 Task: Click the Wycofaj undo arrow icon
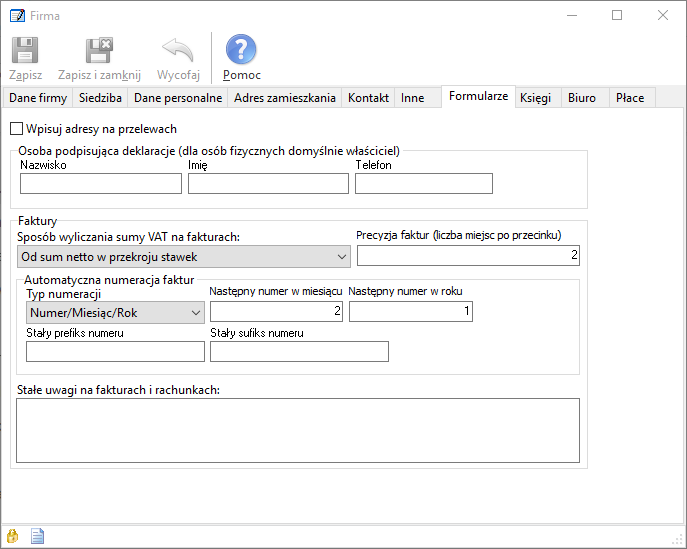178,51
